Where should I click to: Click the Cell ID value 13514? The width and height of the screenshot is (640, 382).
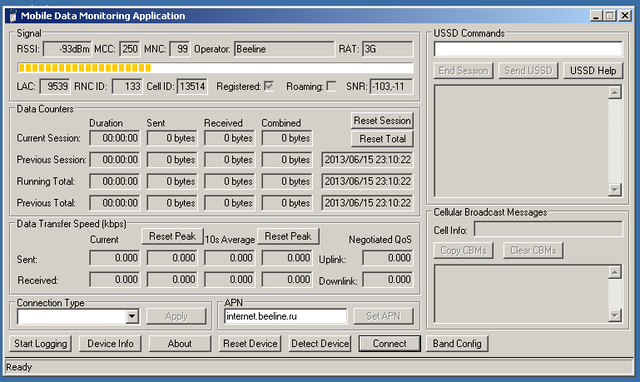192,87
